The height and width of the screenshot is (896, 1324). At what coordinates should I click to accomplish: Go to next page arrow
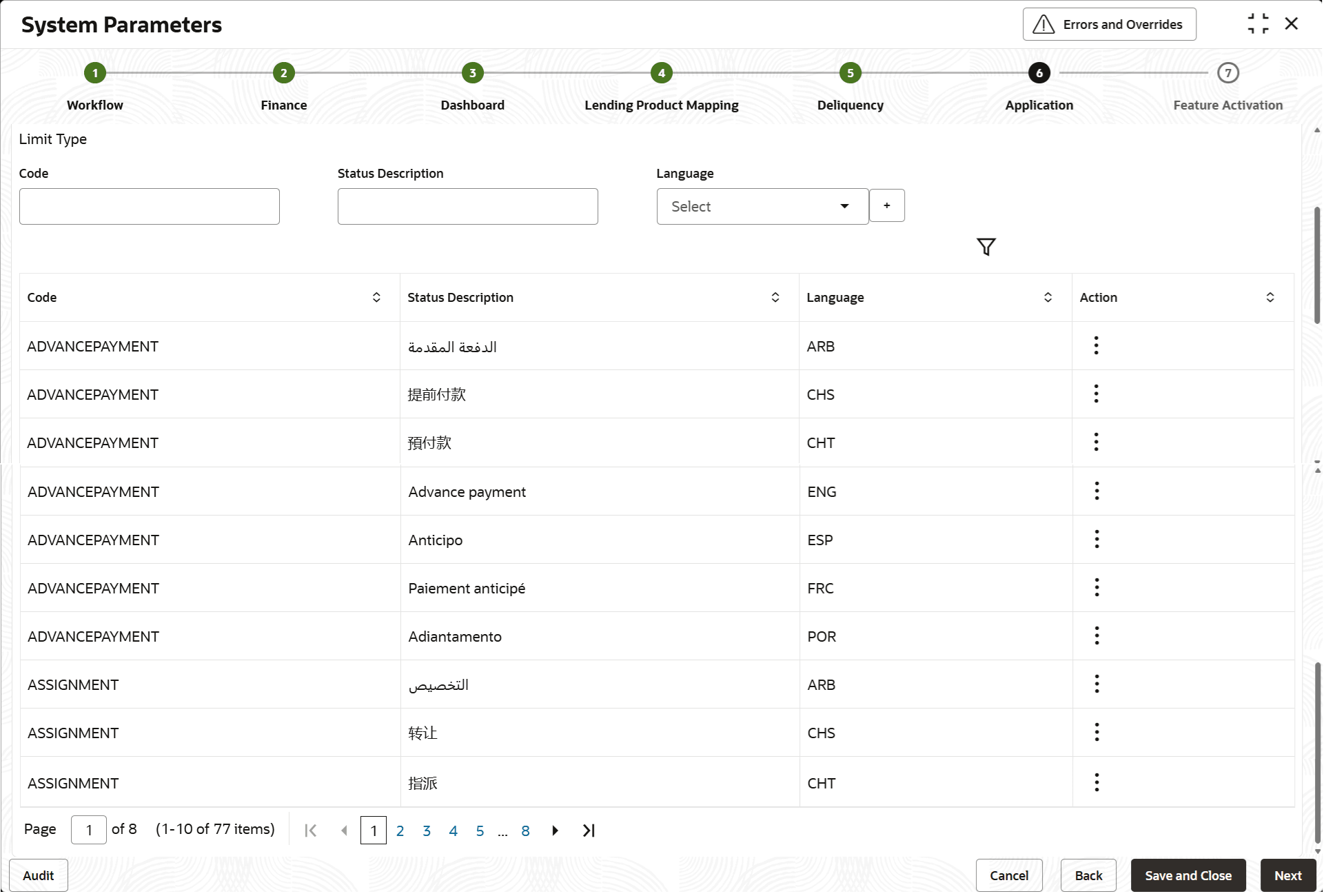[555, 831]
